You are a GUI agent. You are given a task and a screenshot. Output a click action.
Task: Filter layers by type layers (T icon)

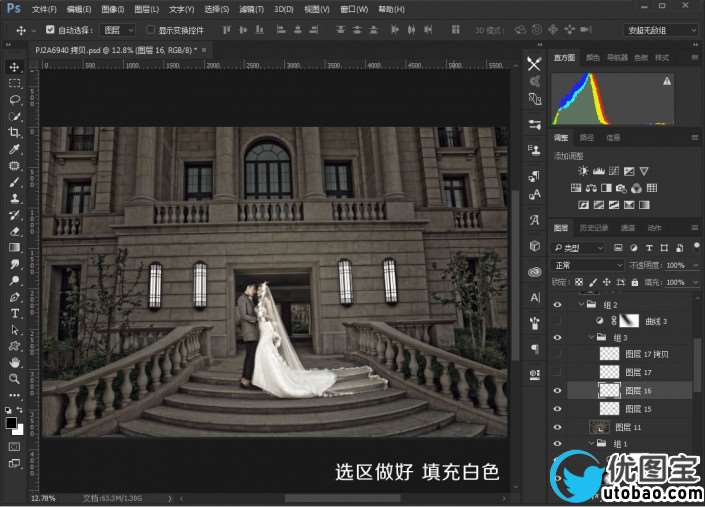point(649,248)
